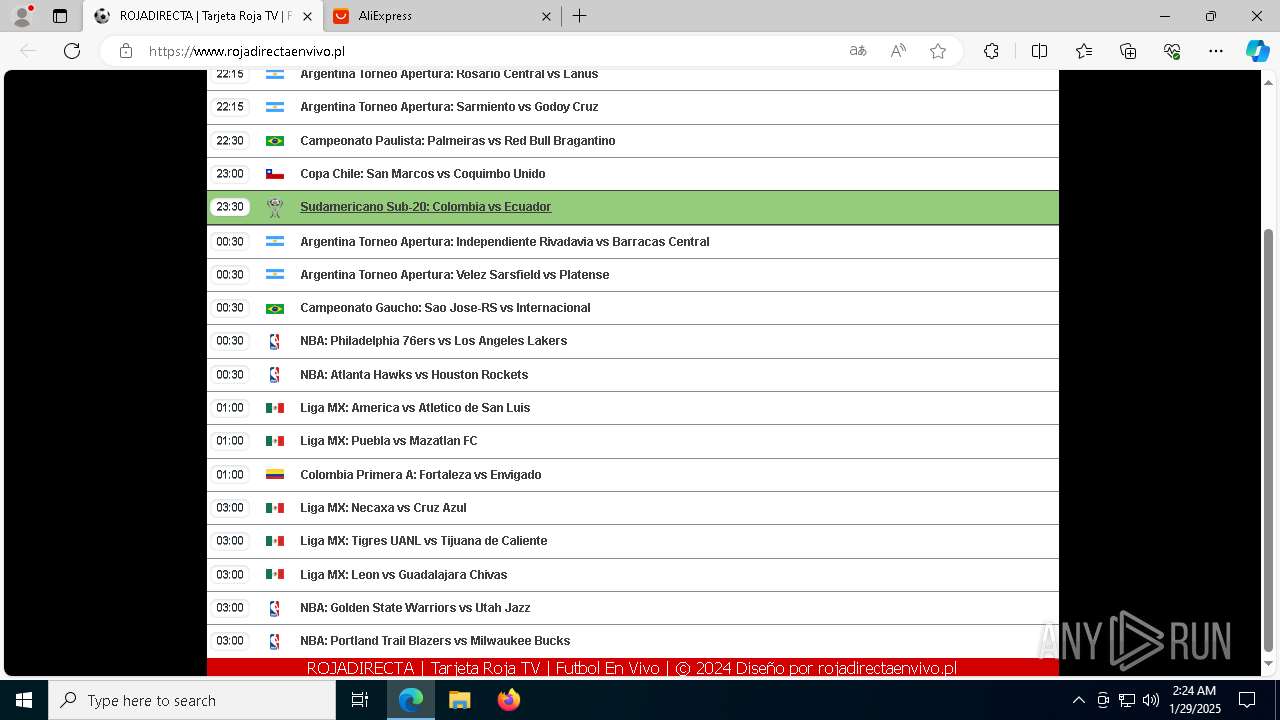Click the 22:30 time badge

click(x=230, y=141)
